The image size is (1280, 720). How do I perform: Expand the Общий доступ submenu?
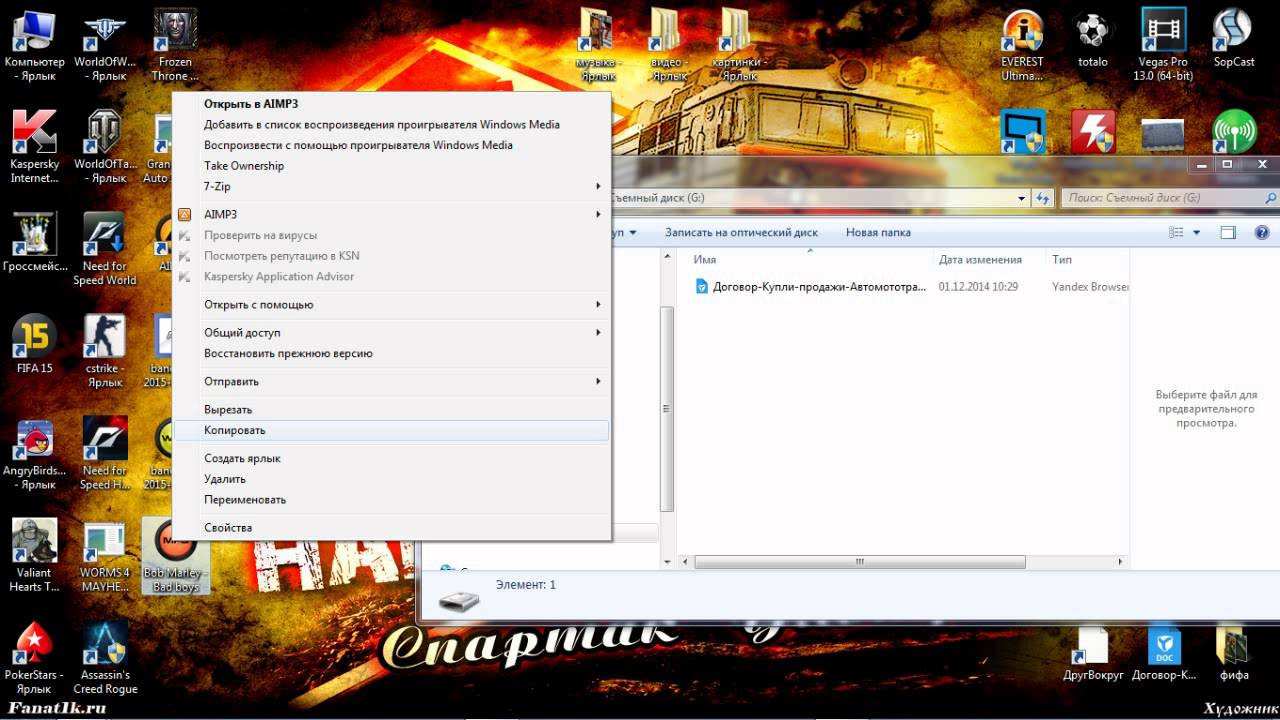pos(391,332)
